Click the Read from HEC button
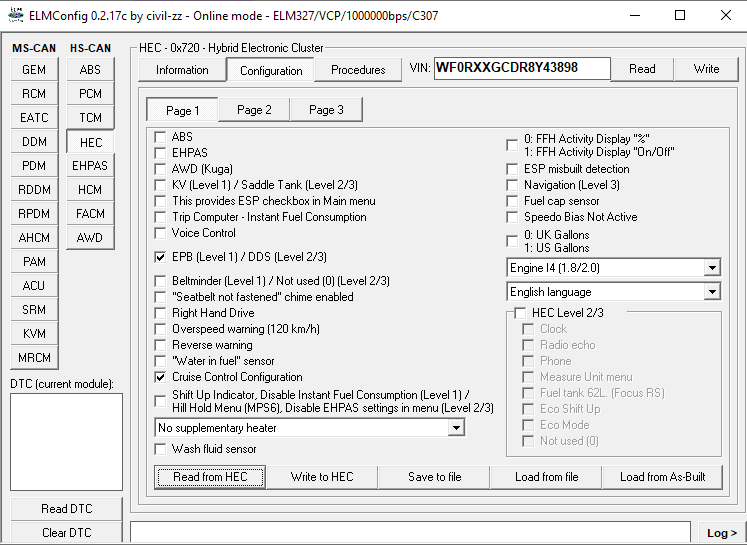The image size is (747, 545). tap(210, 477)
